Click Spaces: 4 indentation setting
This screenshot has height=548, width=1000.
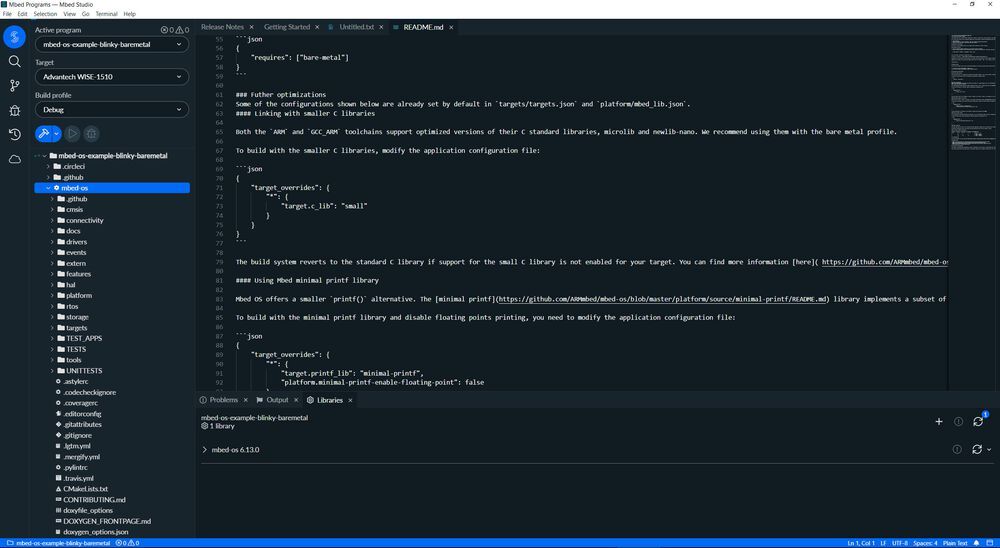925,543
